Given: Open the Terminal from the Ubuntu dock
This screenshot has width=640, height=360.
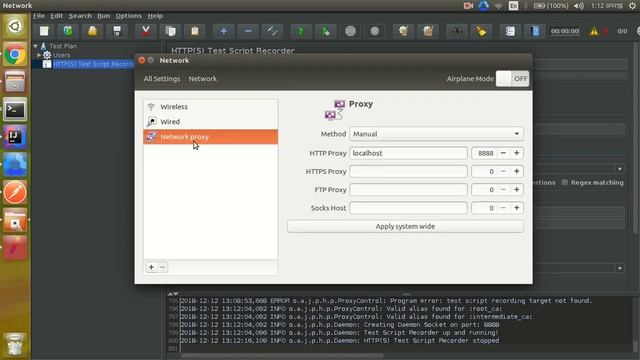Looking at the screenshot, I should [15, 109].
